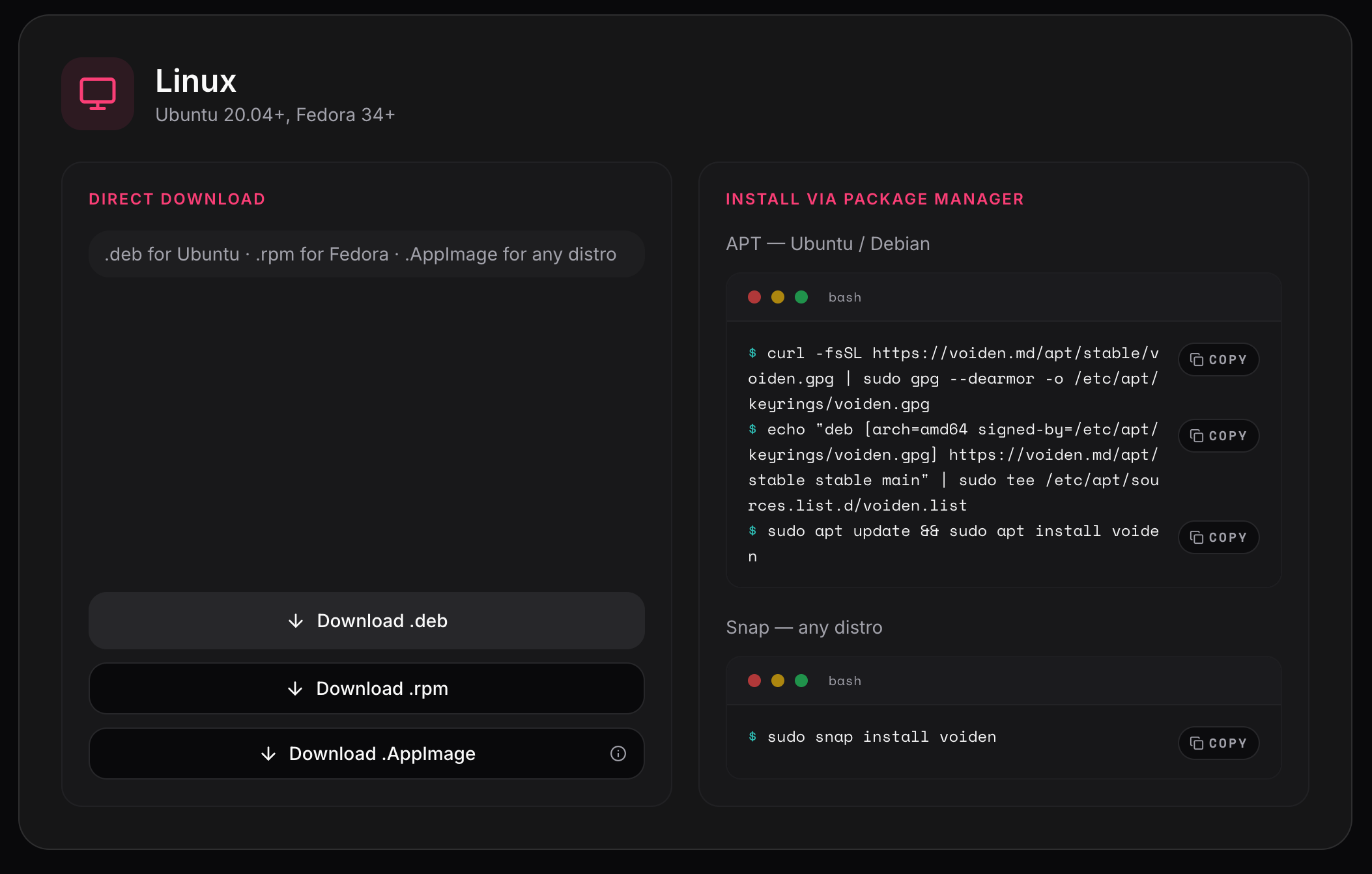Copy the echo deb source command
The width and height of the screenshot is (1372, 874).
pyautogui.click(x=1218, y=436)
